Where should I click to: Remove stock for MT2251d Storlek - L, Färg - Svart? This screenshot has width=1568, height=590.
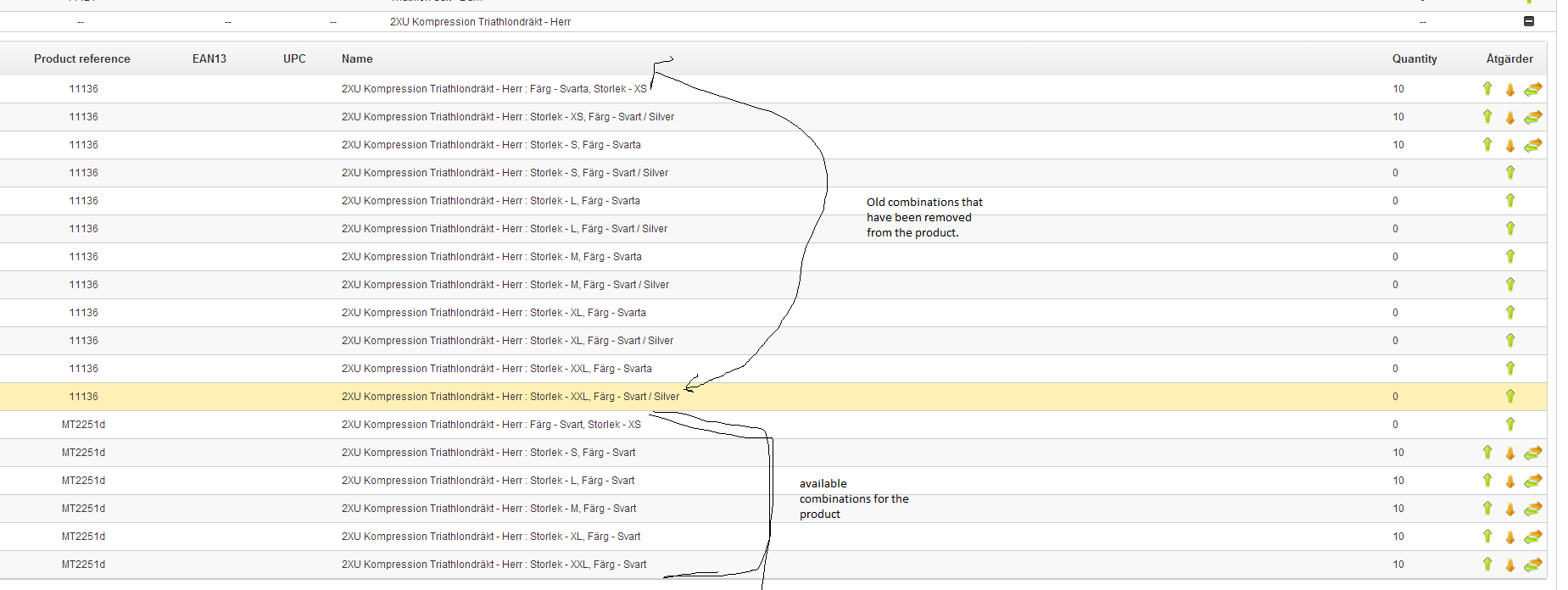(x=1510, y=481)
